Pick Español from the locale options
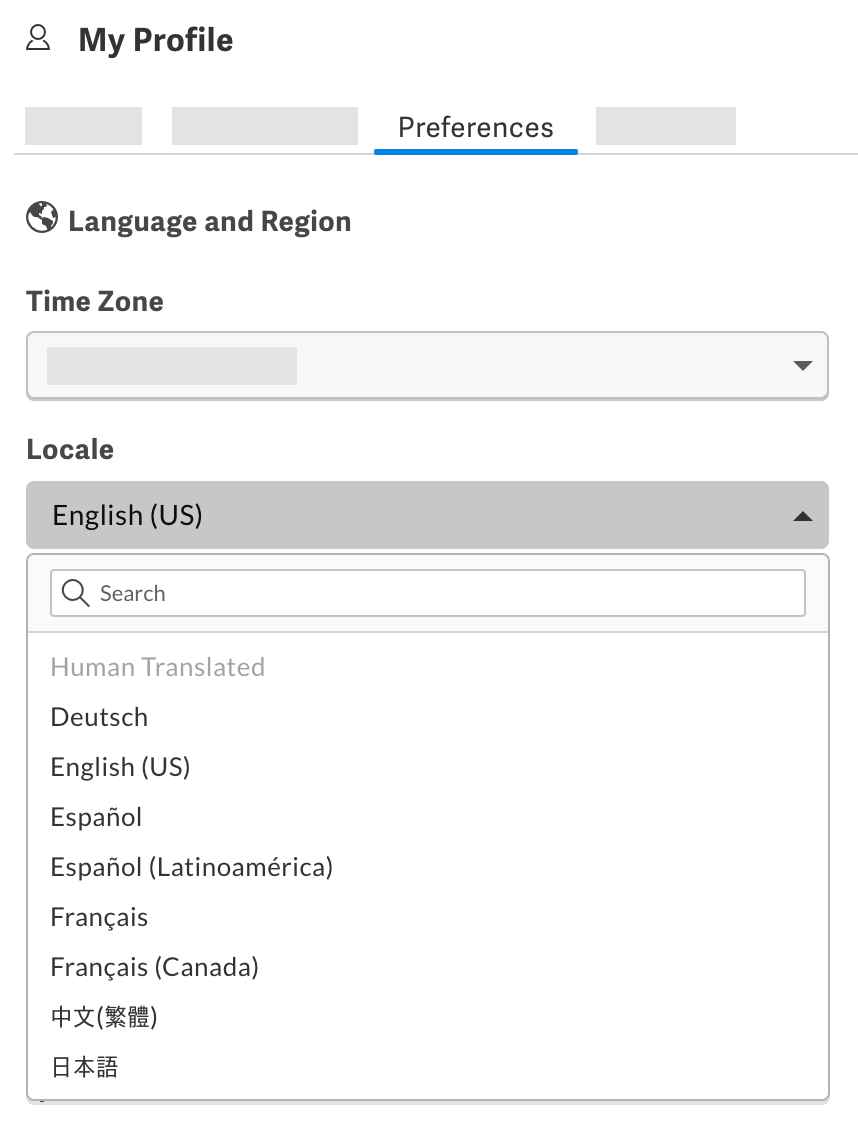858x1126 pixels. click(96, 817)
